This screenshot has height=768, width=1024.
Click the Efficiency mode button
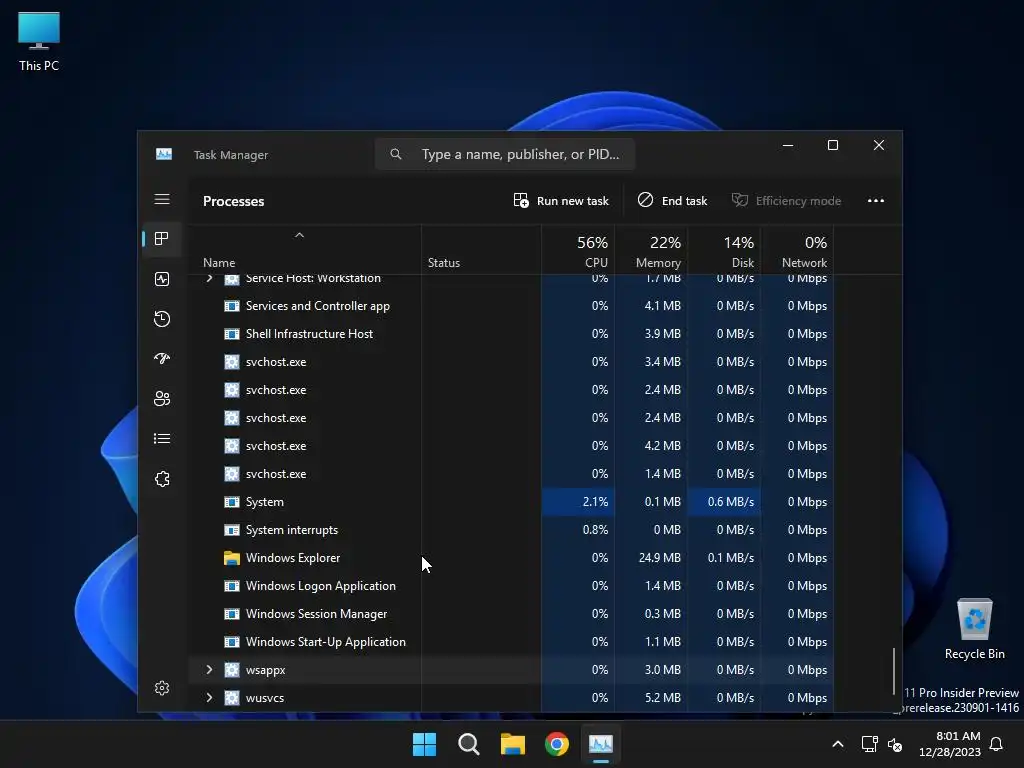[786, 200]
